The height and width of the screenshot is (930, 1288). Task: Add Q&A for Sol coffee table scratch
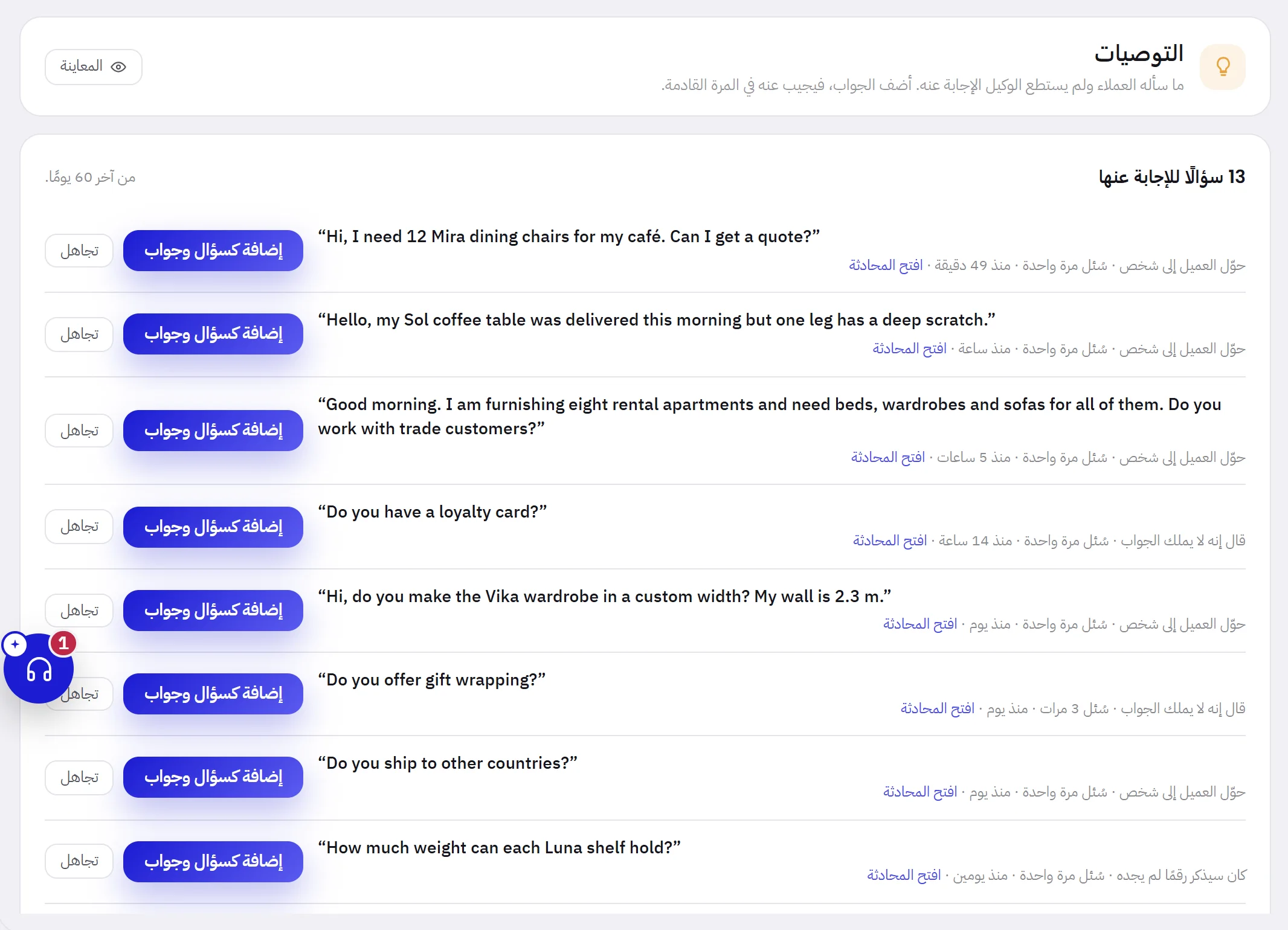(213, 334)
